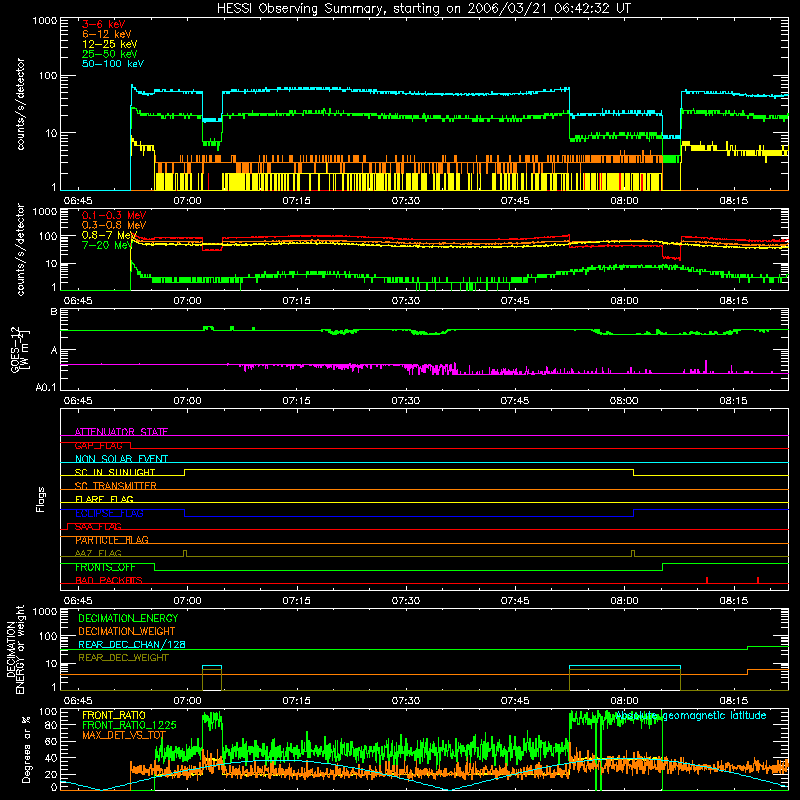800x800 pixels.
Task: Click the ATTENUATOR_STATE flag label
Action: click(x=121, y=432)
